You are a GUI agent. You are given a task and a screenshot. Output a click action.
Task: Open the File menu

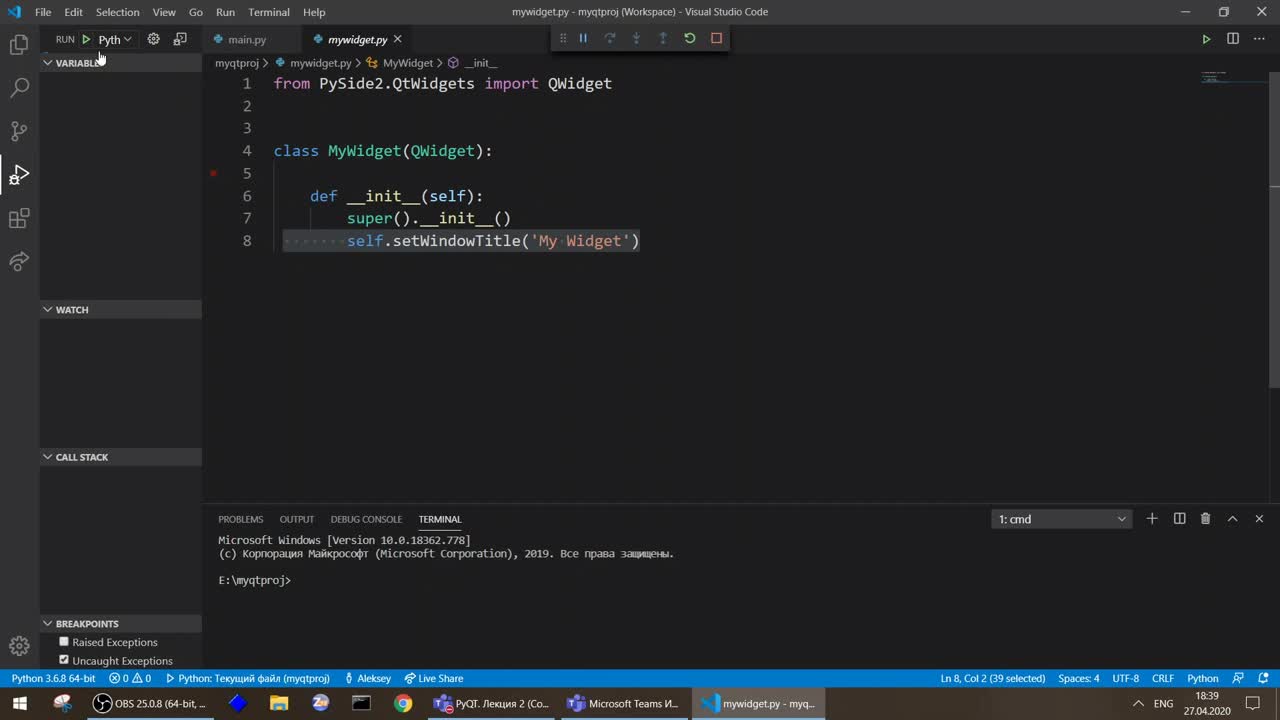tap(43, 12)
